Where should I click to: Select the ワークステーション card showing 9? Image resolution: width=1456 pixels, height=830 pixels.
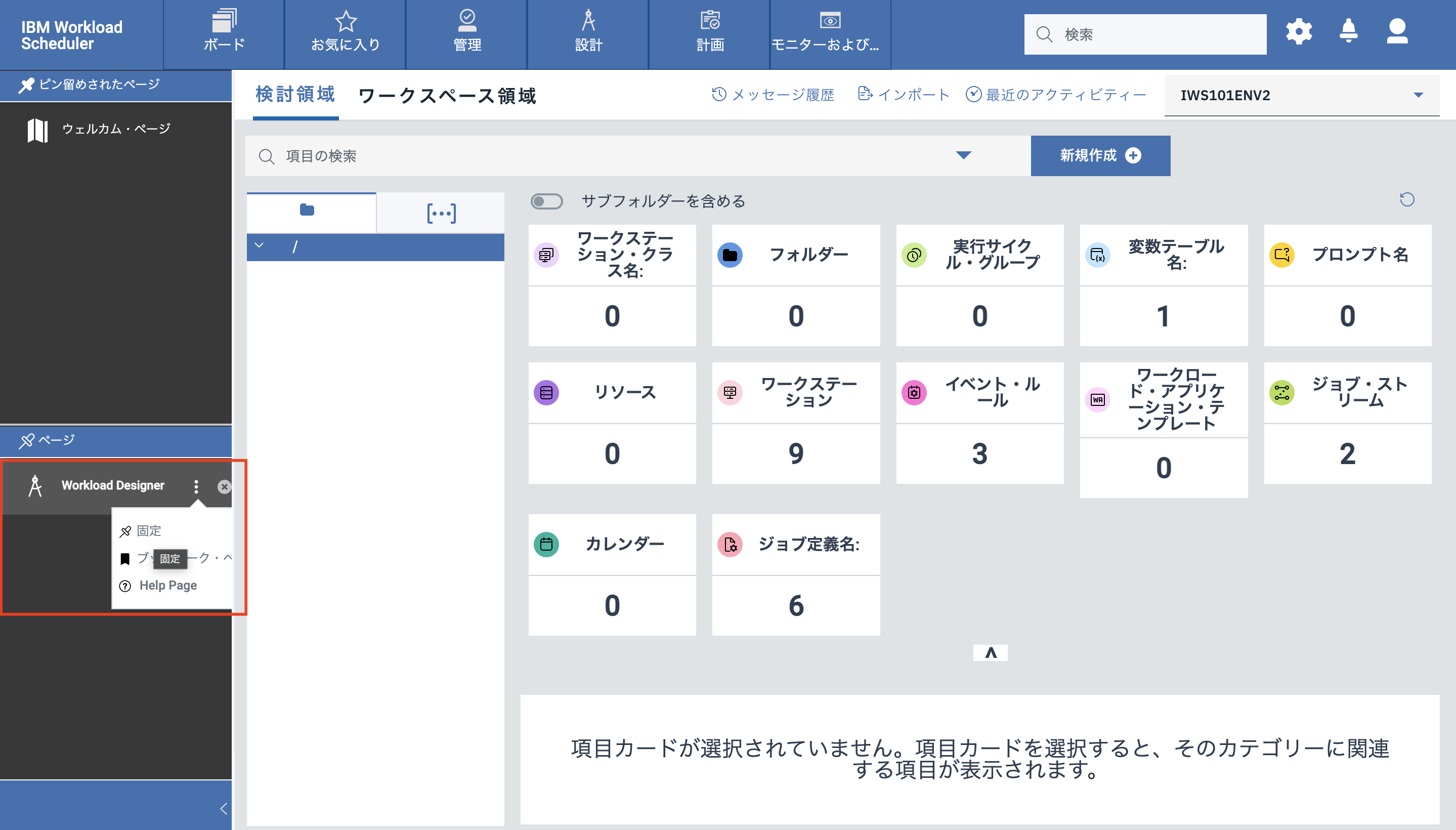796,423
